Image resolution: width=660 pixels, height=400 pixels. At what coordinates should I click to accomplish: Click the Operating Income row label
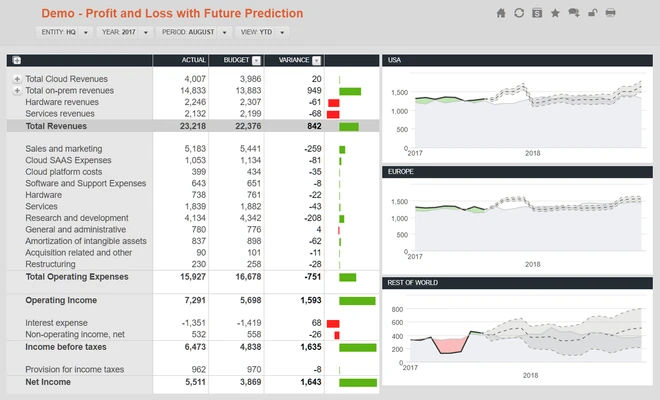click(x=61, y=300)
